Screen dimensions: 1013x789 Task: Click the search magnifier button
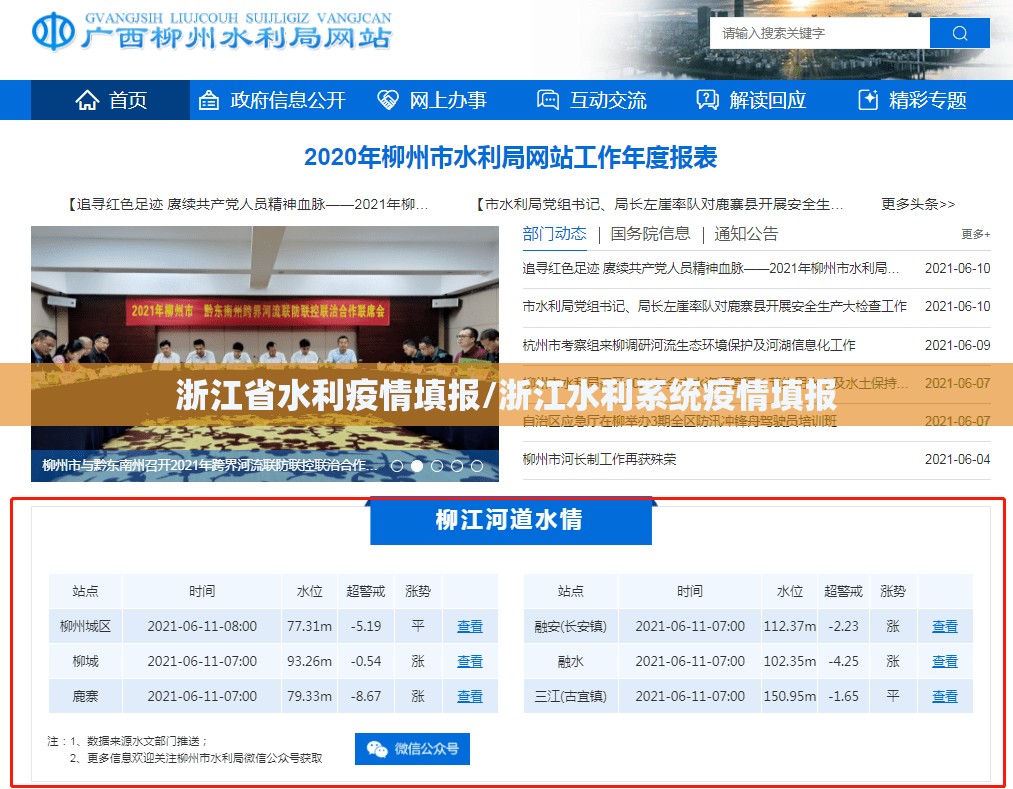[x=959, y=33]
